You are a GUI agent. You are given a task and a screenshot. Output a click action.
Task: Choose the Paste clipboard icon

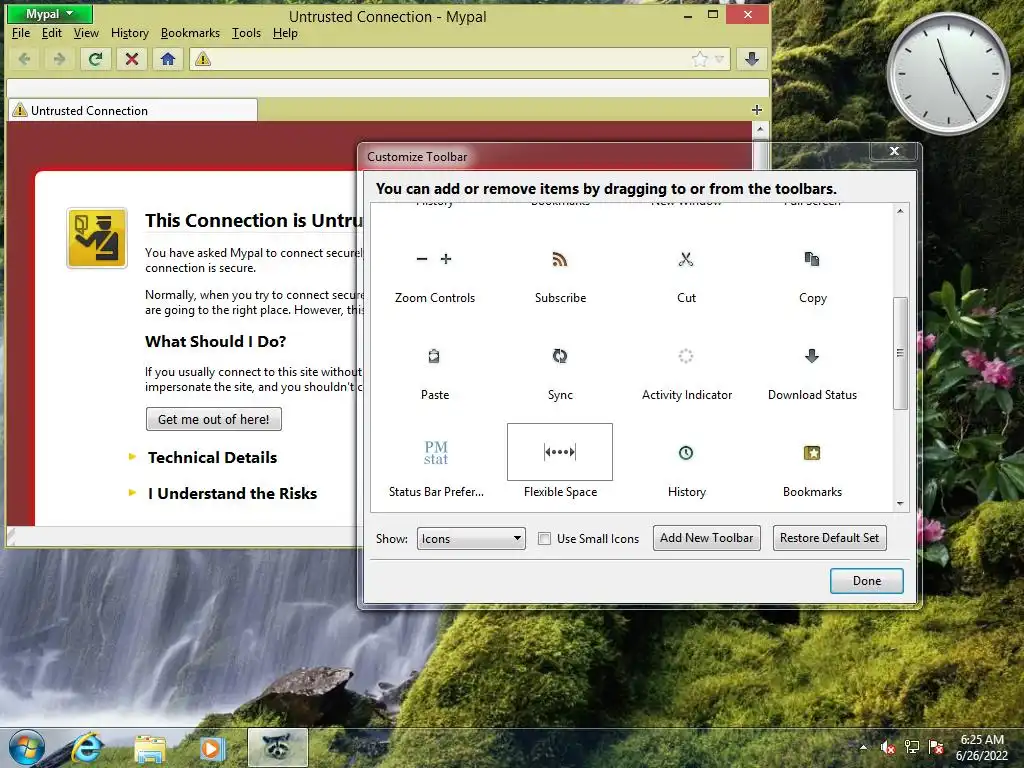pyautogui.click(x=434, y=356)
